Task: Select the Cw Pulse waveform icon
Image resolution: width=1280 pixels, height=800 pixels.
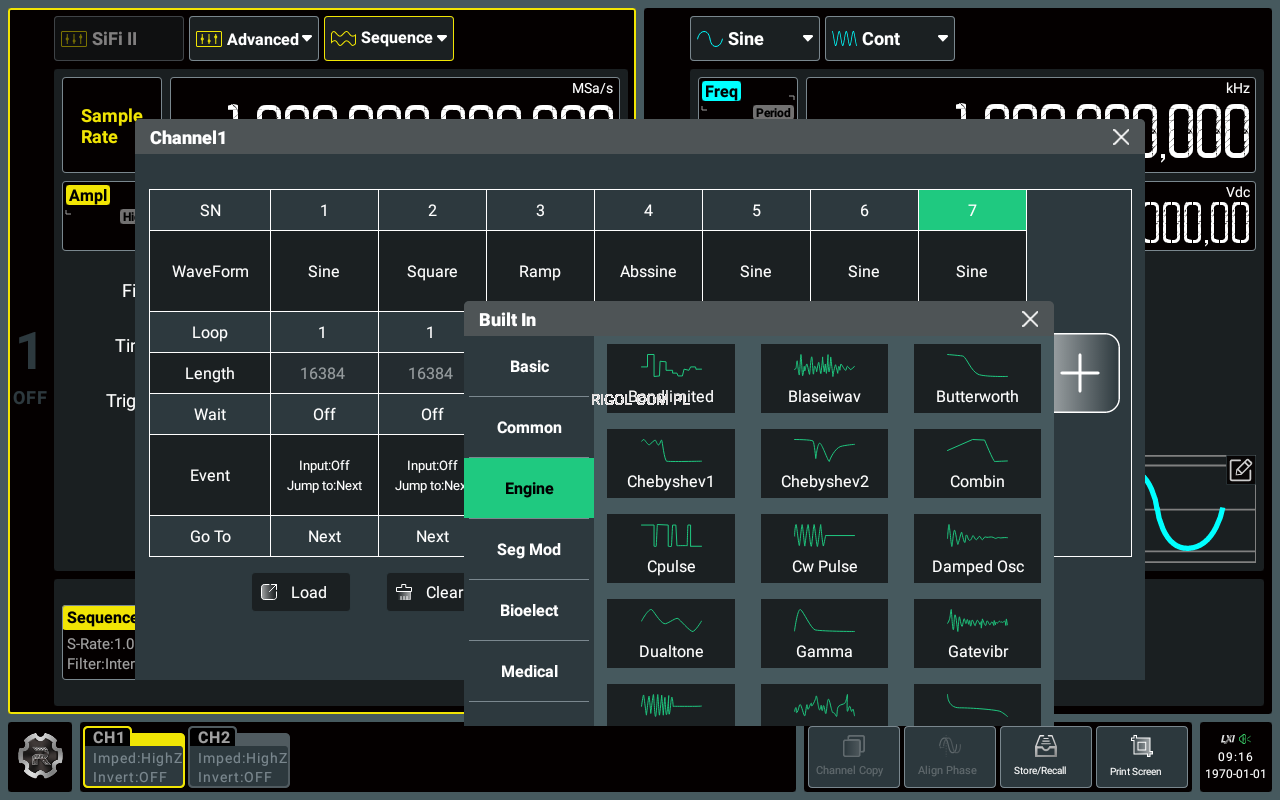Action: click(x=824, y=548)
